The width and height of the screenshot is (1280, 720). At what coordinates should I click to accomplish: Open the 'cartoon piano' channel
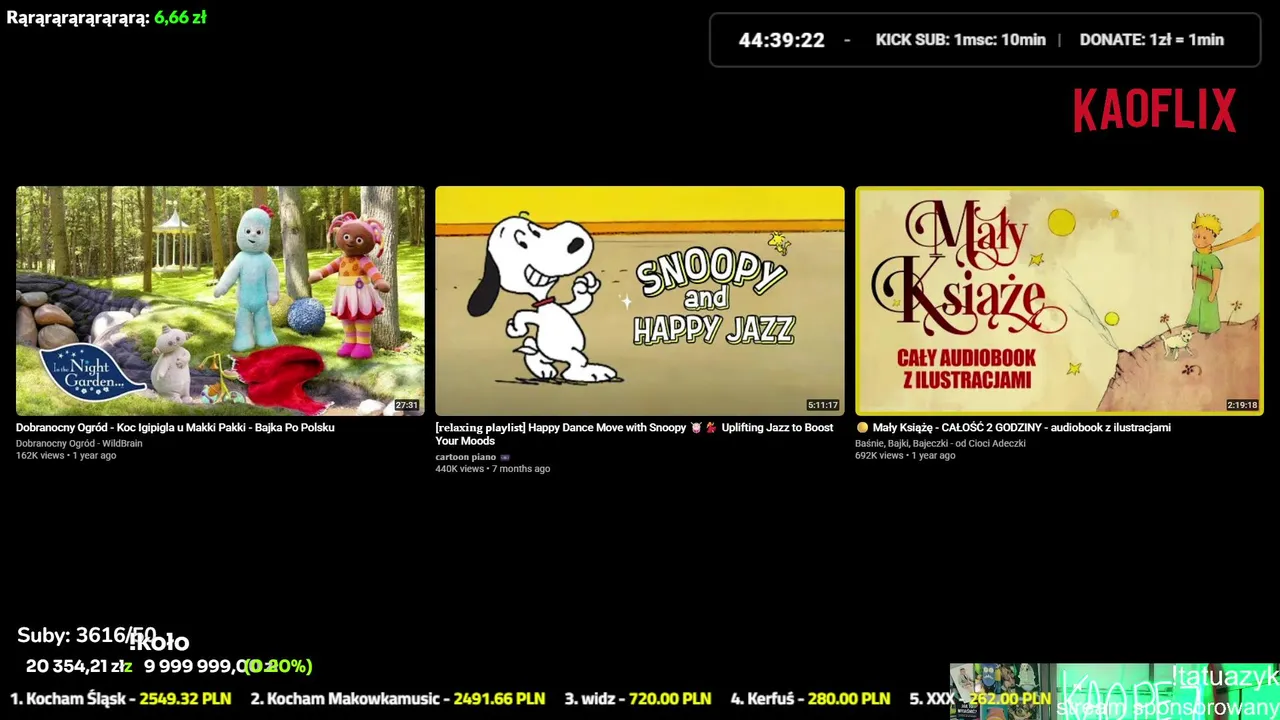(x=465, y=457)
